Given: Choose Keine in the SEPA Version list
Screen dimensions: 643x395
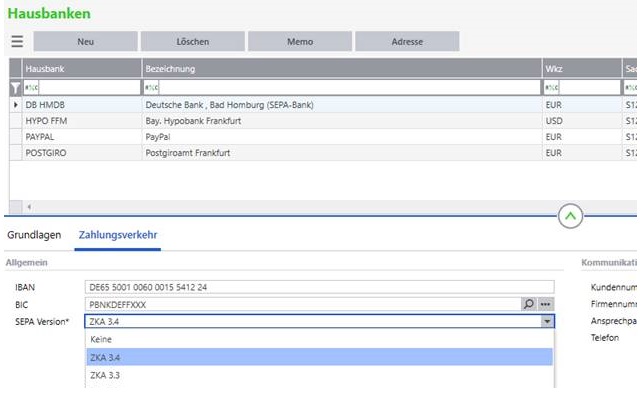Looking at the screenshot, I should coord(319,339).
